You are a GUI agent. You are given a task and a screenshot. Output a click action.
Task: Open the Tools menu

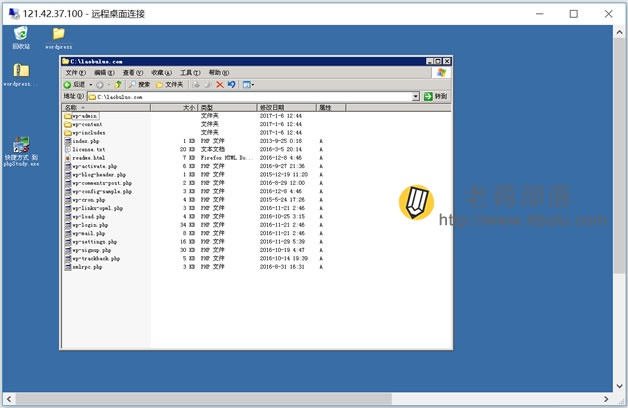(190, 72)
